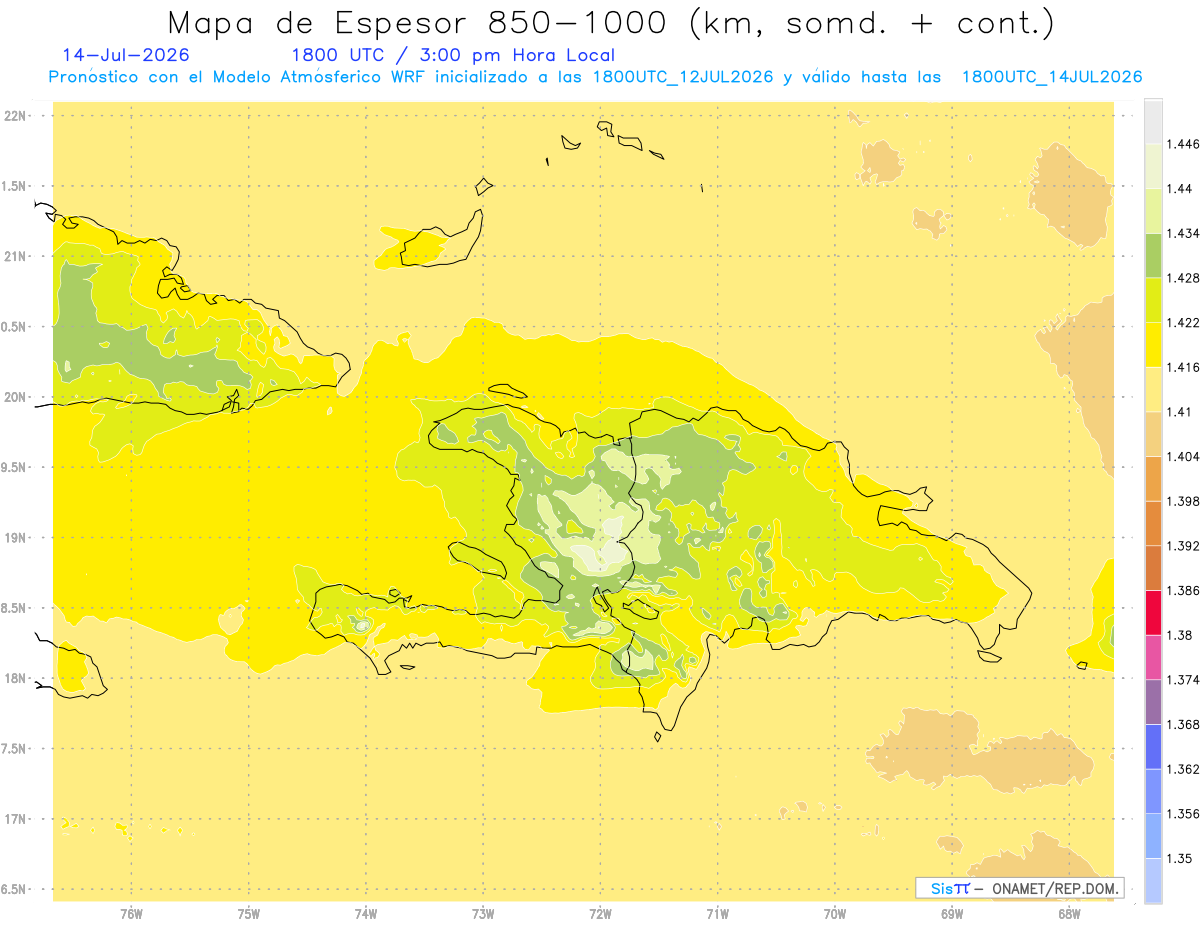1200x927 pixels.
Task: Click the legend value '1.392'
Action: (x=1182, y=546)
